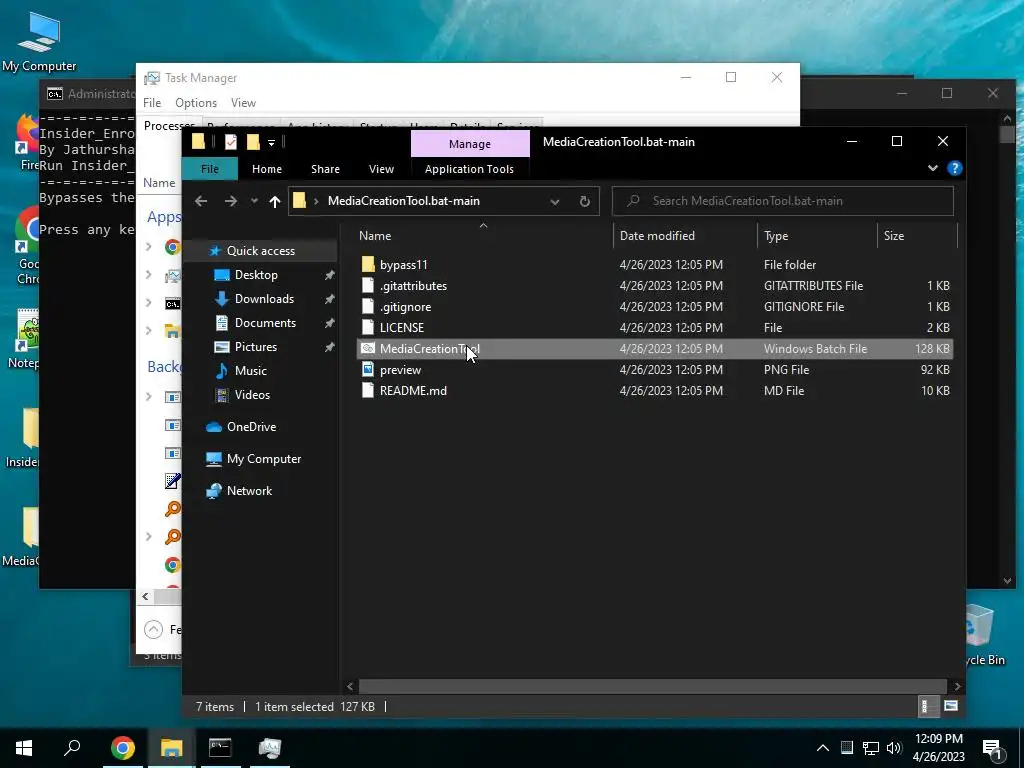Click the search MediaCreationTool.bat-main field
1024x768 pixels.
click(x=782, y=201)
